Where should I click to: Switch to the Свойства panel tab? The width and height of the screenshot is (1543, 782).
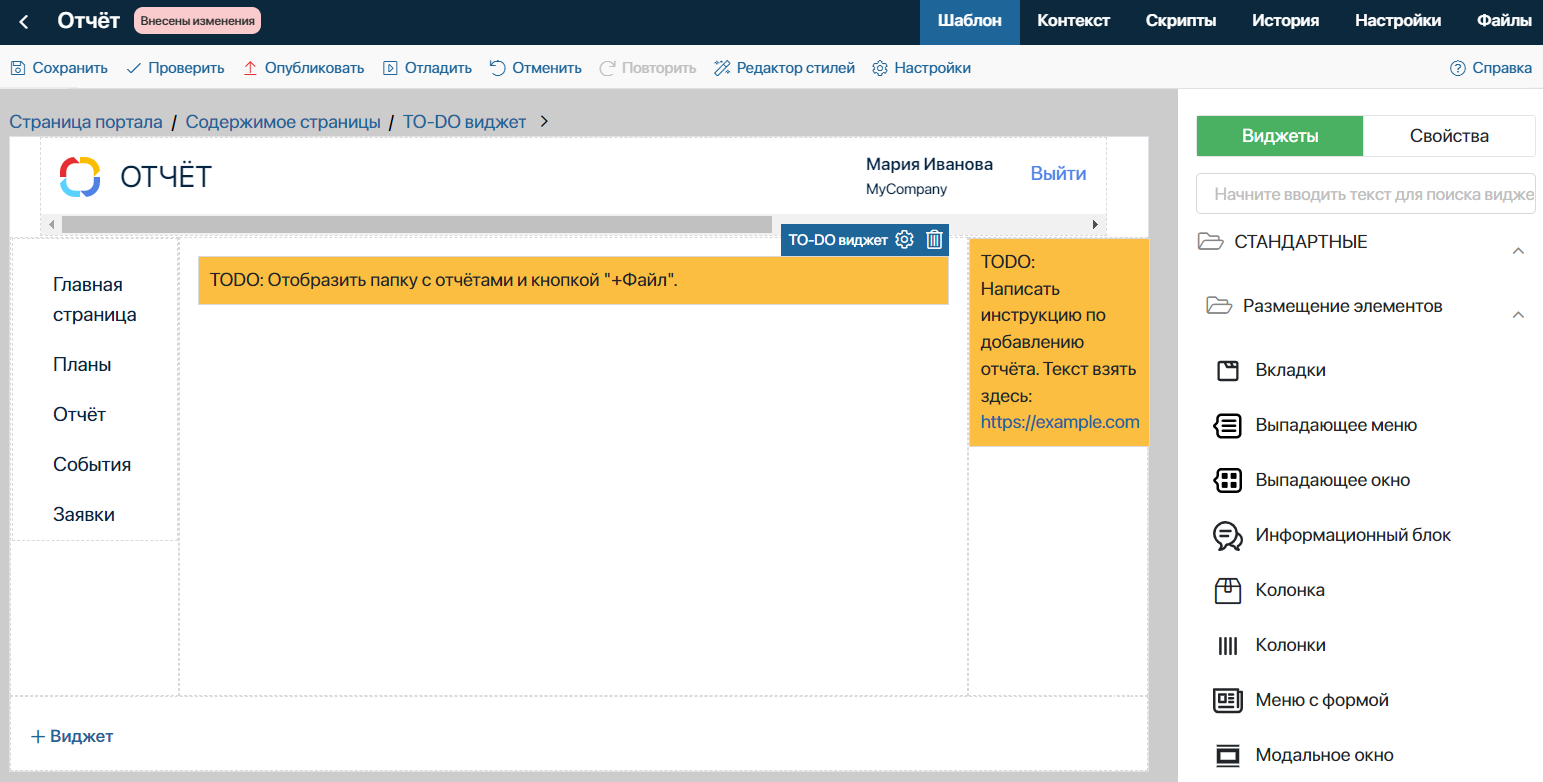(1449, 136)
